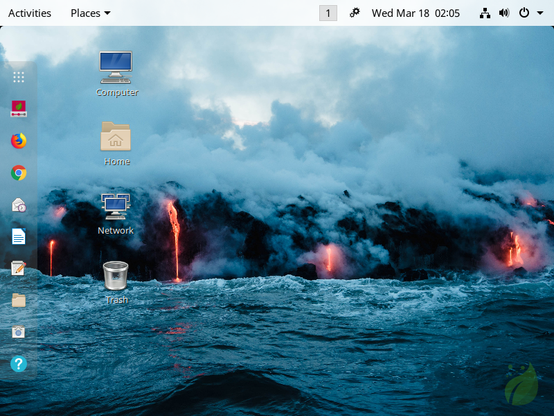554x416 pixels.
Task: Click the workspace 1 indicator
Action: pyautogui.click(x=328, y=13)
